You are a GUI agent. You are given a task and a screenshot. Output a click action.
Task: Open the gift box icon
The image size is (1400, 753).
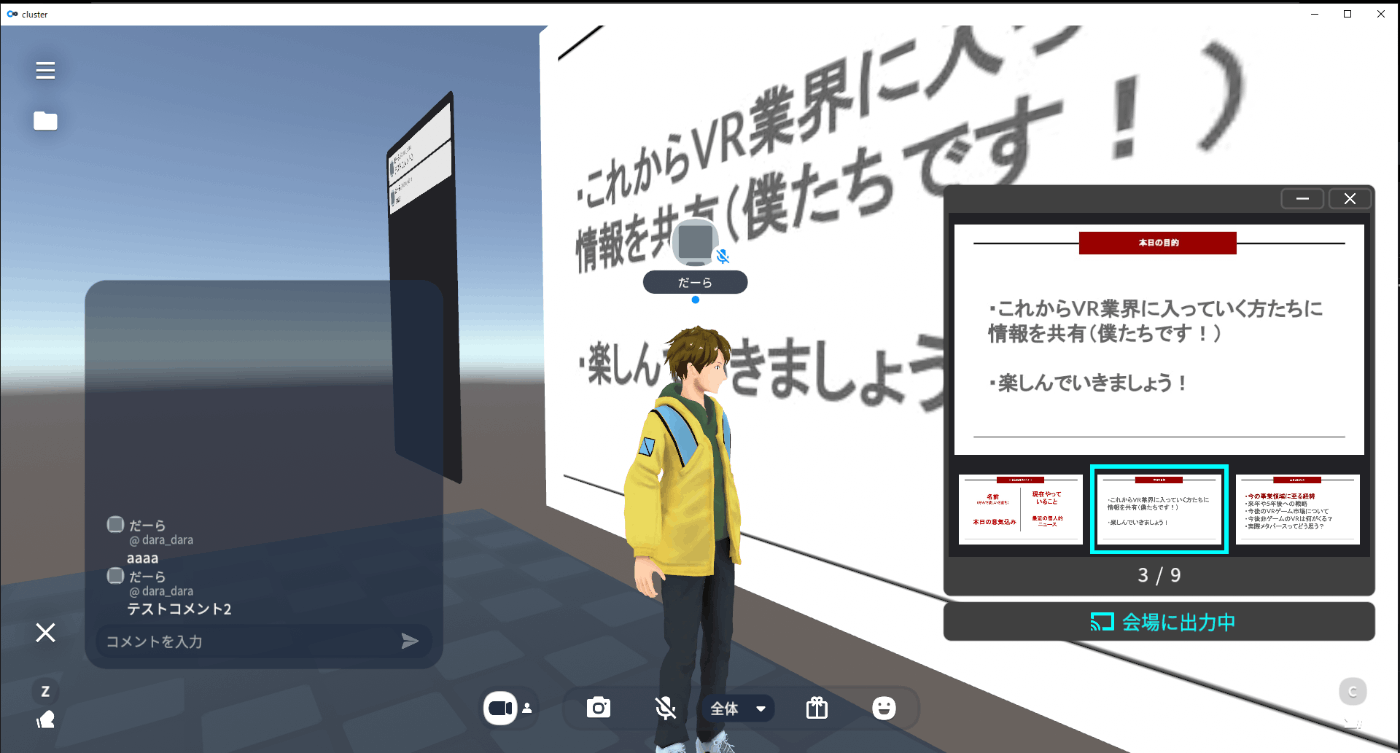pyautogui.click(x=817, y=708)
